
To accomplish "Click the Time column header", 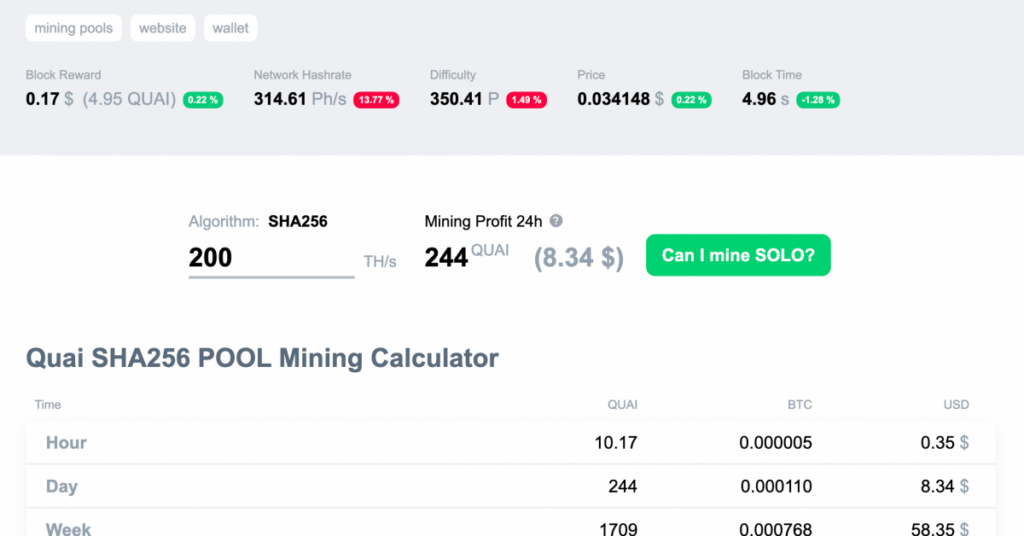I will point(48,405).
